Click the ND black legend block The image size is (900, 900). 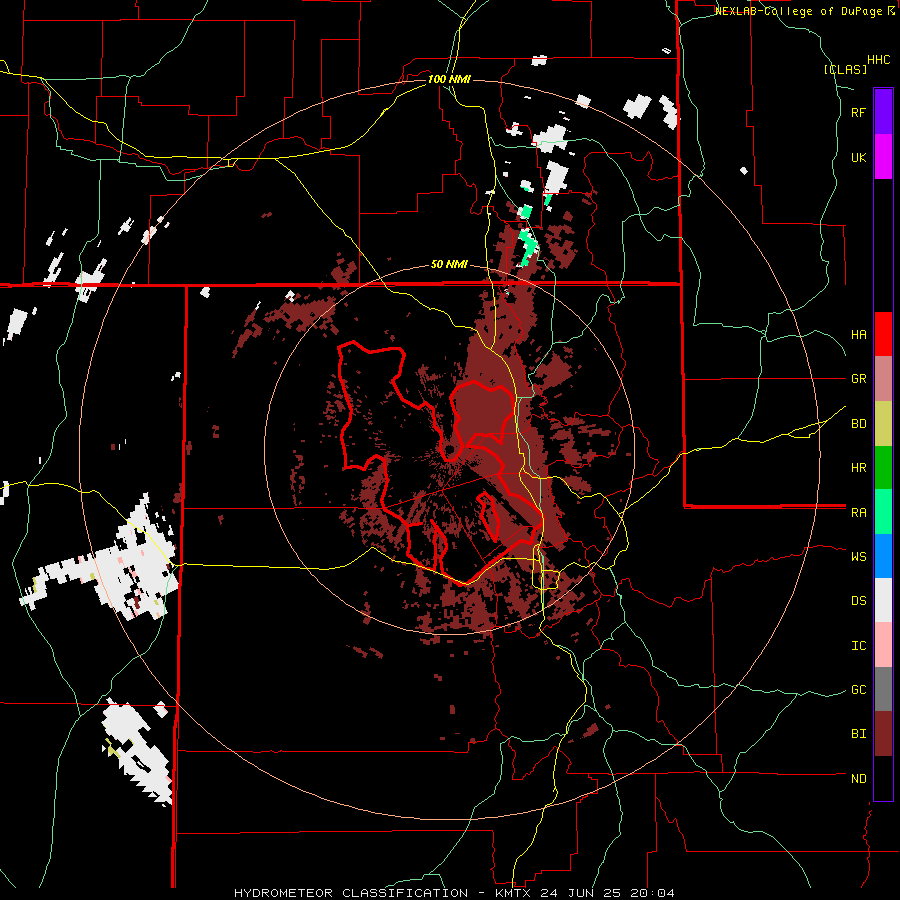tap(883, 778)
